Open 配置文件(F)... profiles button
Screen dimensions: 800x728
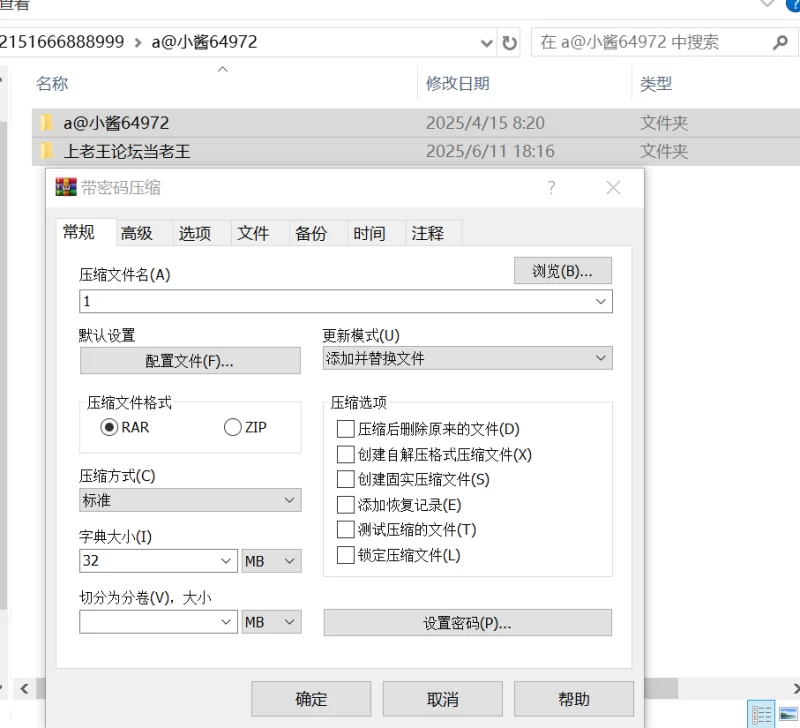190,361
